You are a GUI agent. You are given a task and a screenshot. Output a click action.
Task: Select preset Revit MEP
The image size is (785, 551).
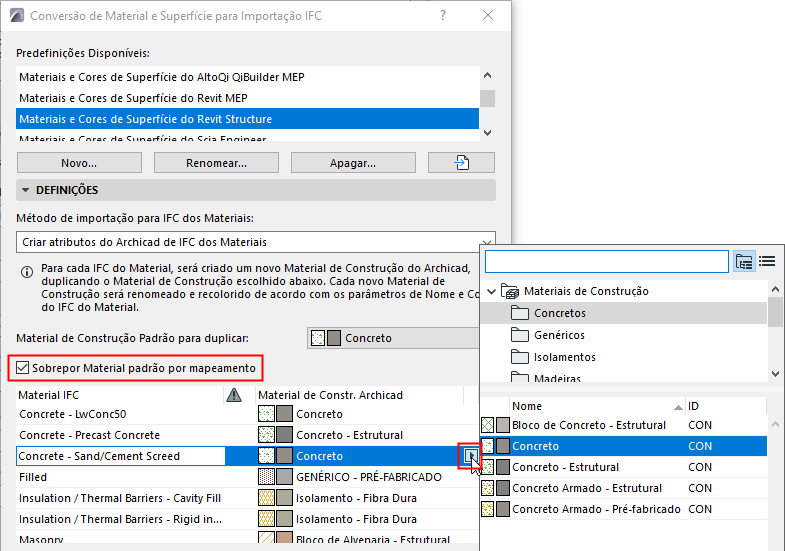click(x=247, y=98)
